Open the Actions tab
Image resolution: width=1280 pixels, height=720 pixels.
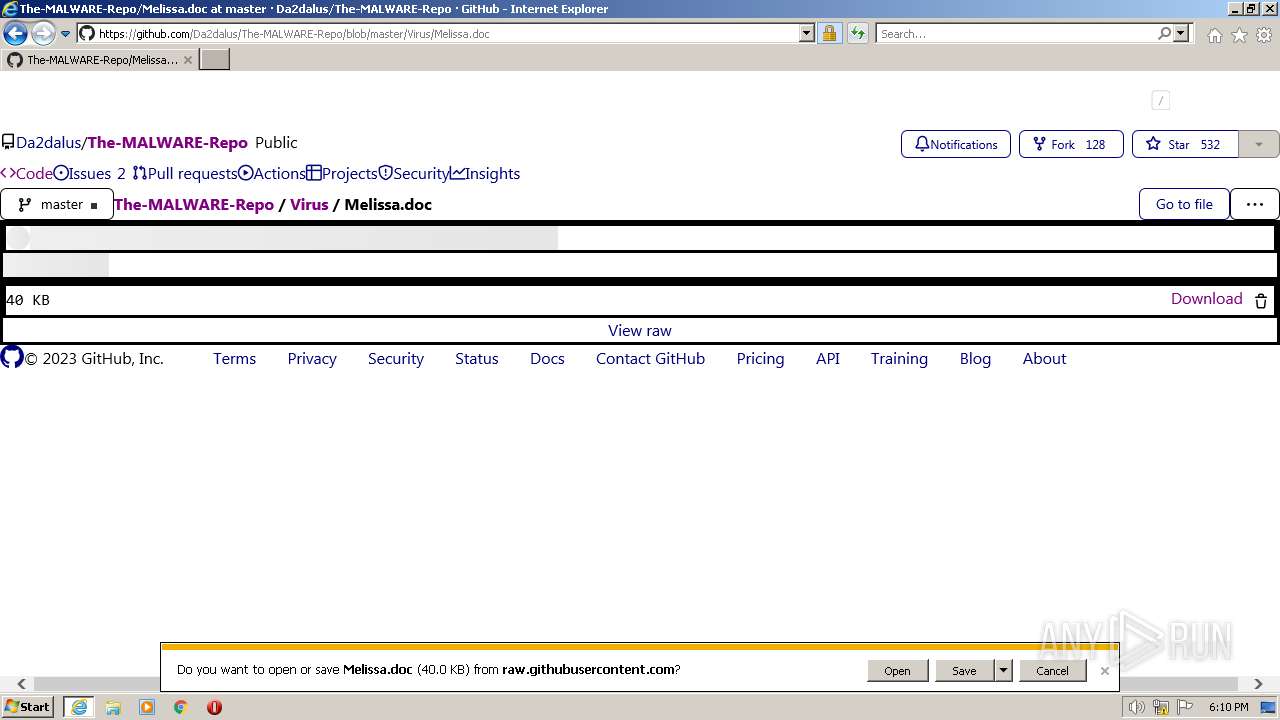click(272, 174)
